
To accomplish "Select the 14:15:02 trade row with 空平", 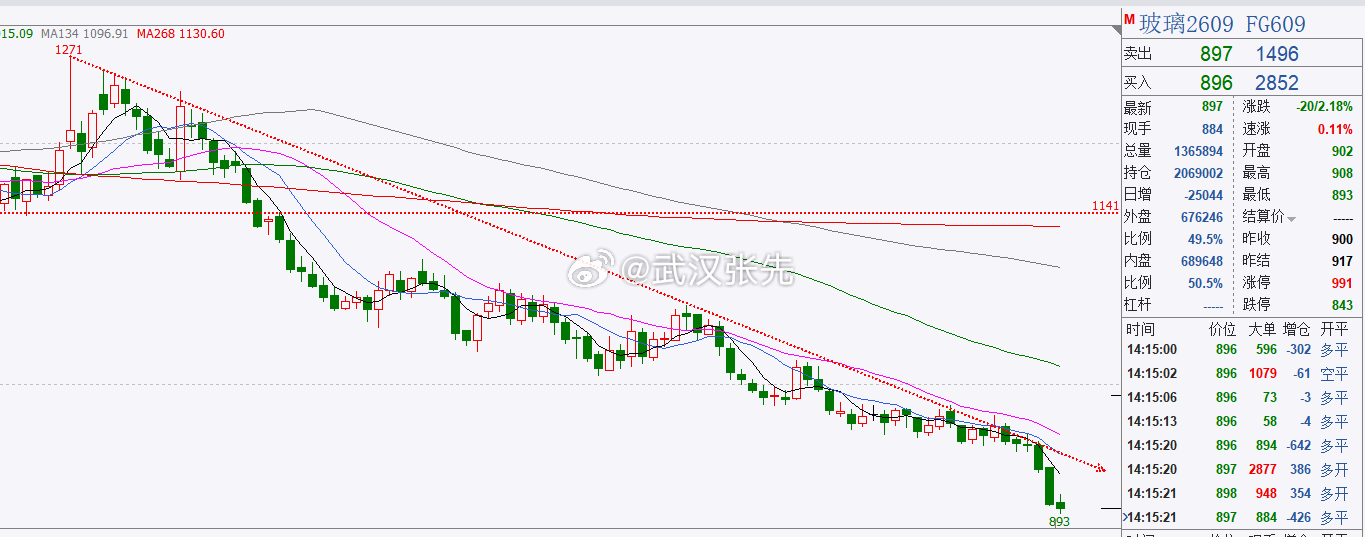I will [1243, 373].
